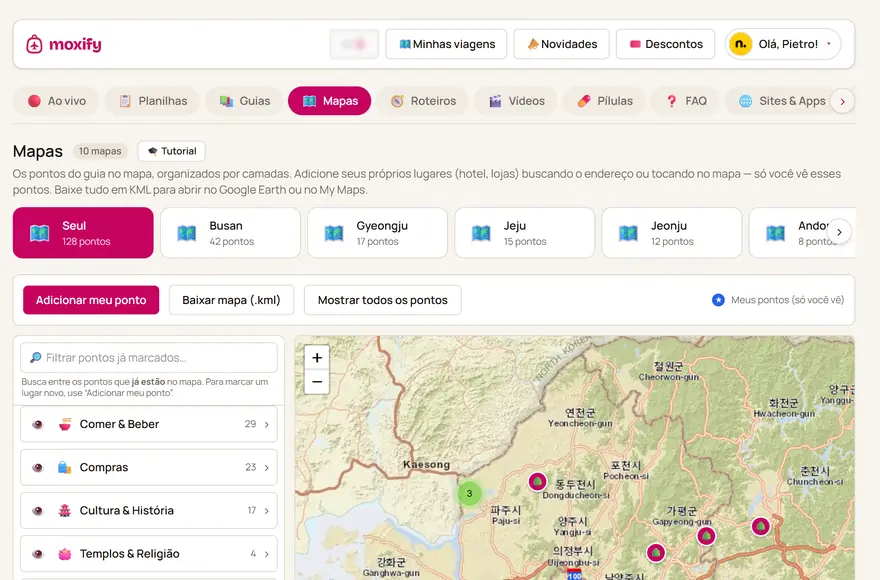880x580 pixels.
Task: Click the yellow user avatar icon
Action: [x=740, y=44]
